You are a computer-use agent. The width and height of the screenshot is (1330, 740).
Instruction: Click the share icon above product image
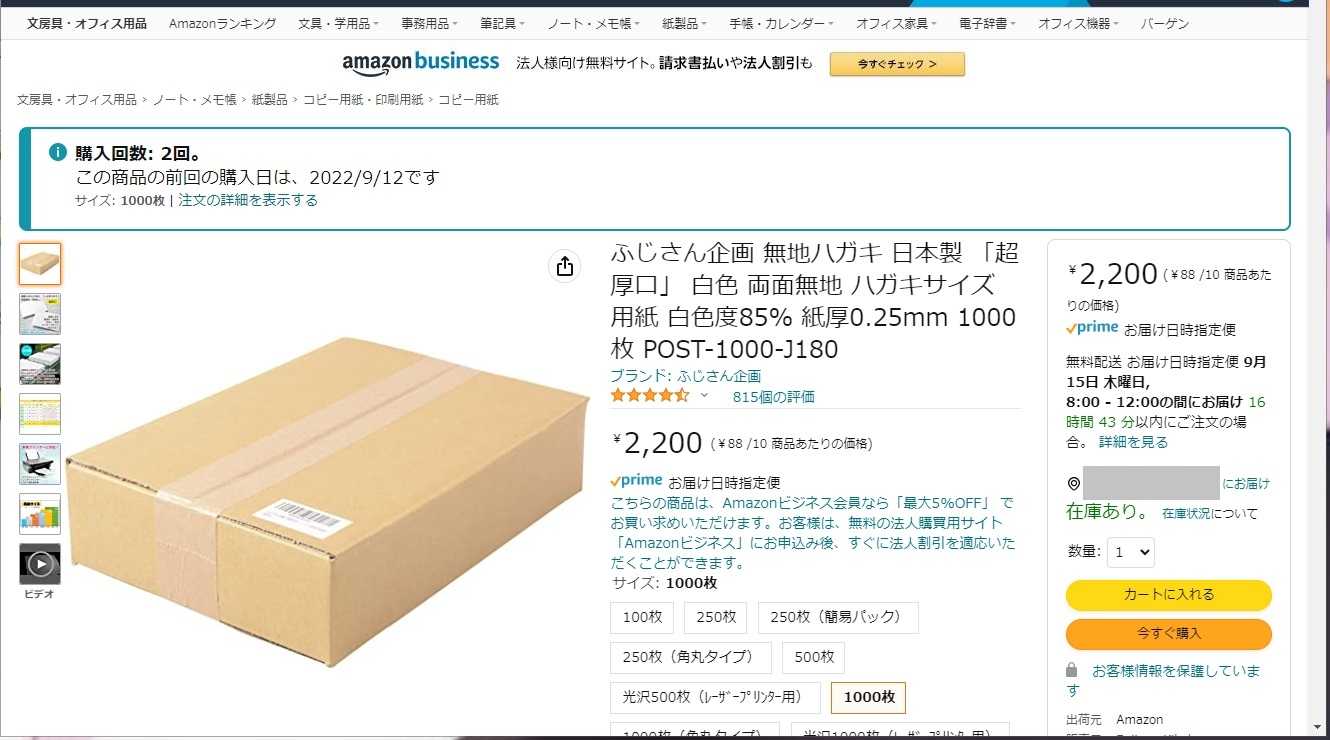(565, 266)
